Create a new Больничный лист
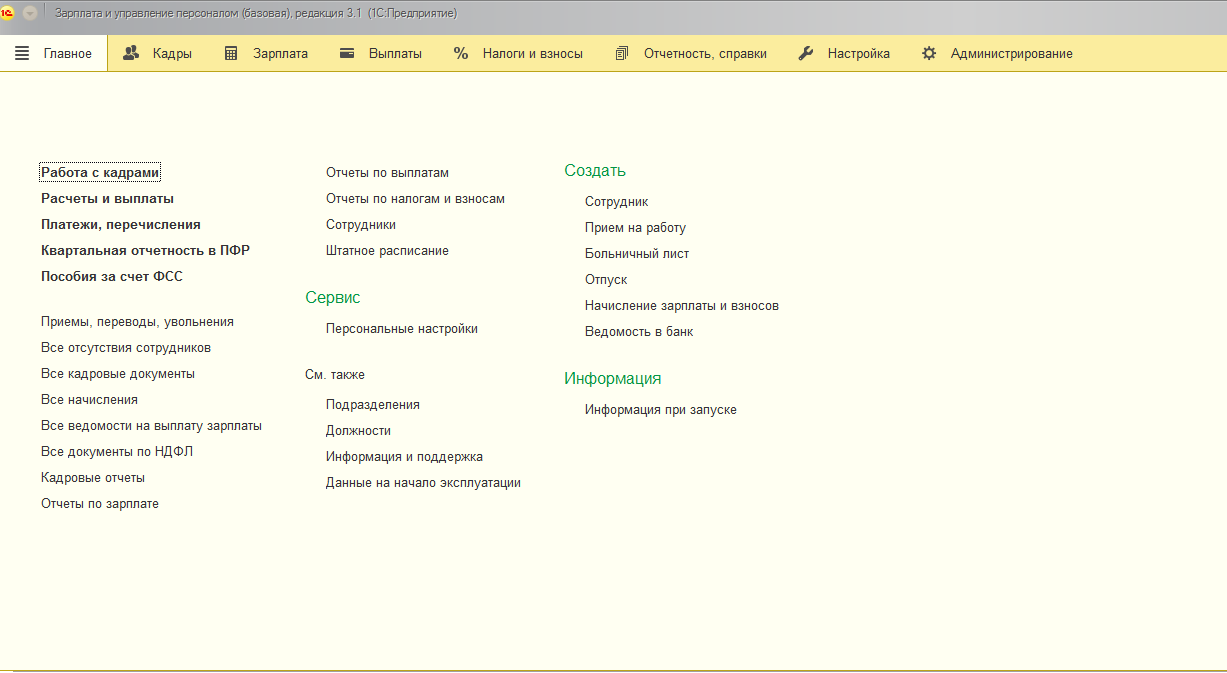Image resolution: width=1227 pixels, height=673 pixels. pos(637,254)
